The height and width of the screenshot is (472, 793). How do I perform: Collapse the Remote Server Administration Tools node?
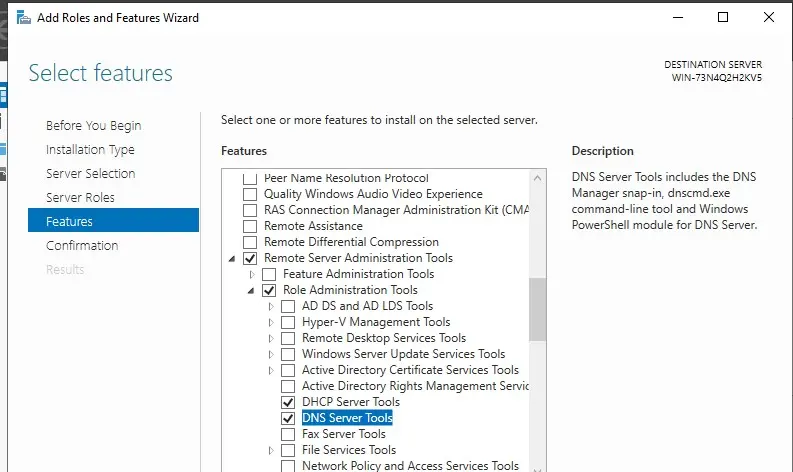(x=233, y=259)
